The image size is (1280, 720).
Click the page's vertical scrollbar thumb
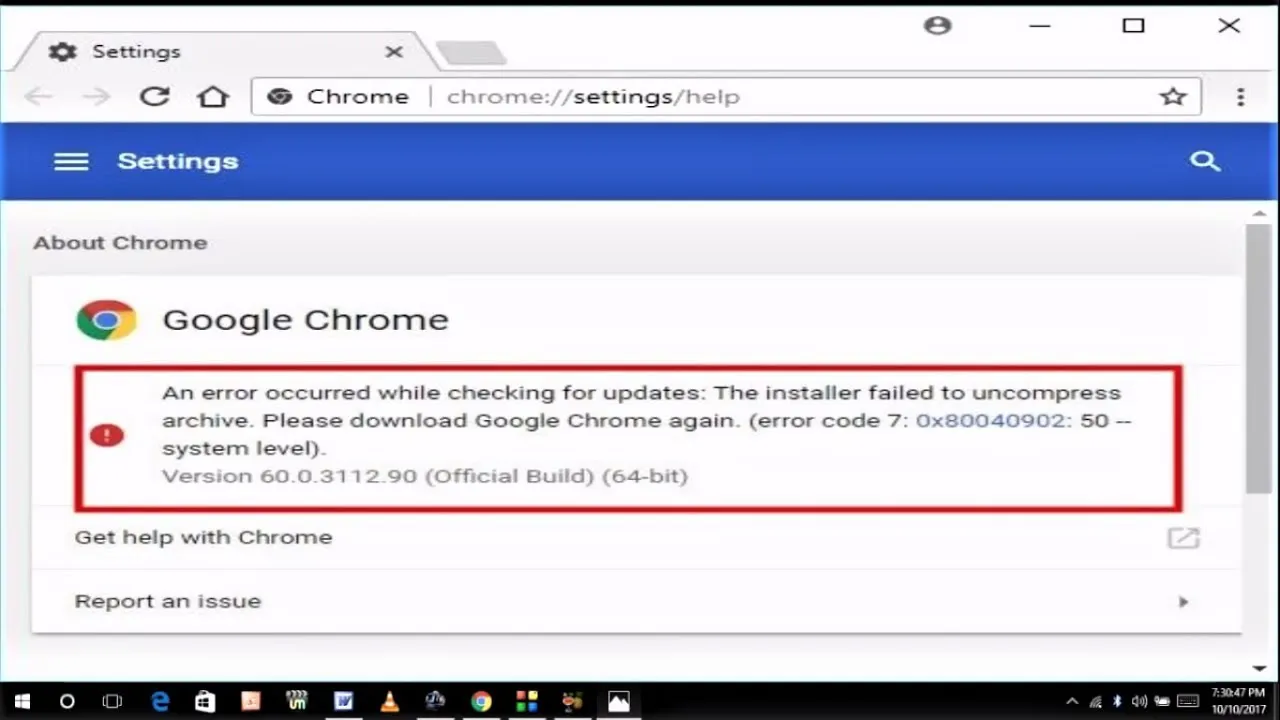[x=1258, y=358]
